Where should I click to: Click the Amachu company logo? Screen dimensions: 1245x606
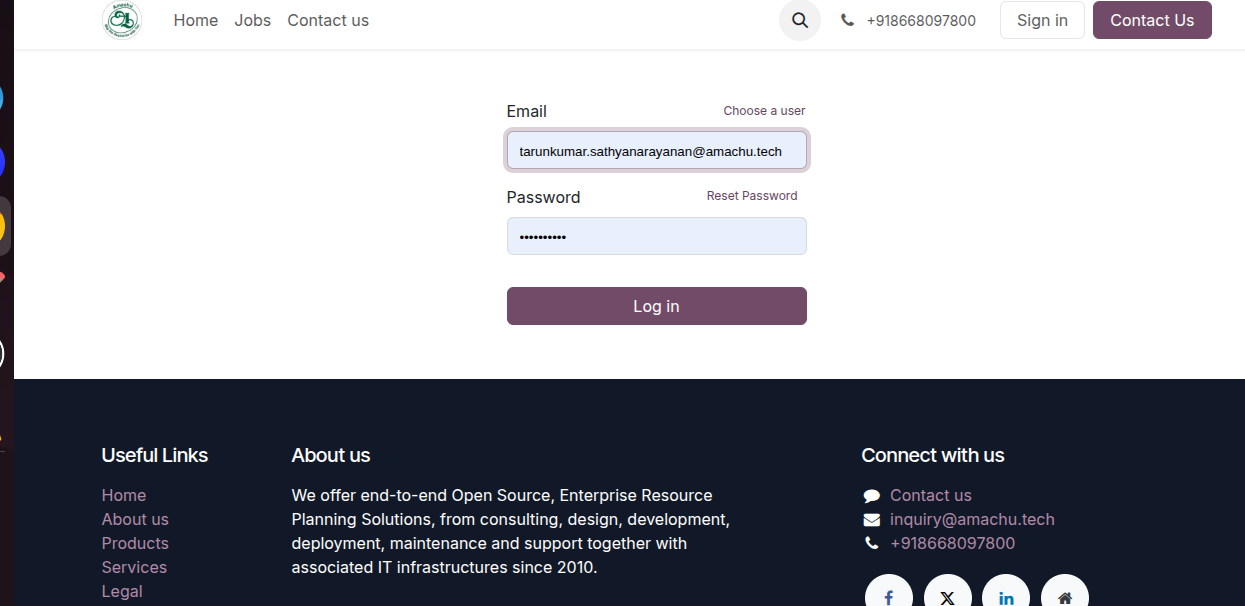(x=122, y=20)
